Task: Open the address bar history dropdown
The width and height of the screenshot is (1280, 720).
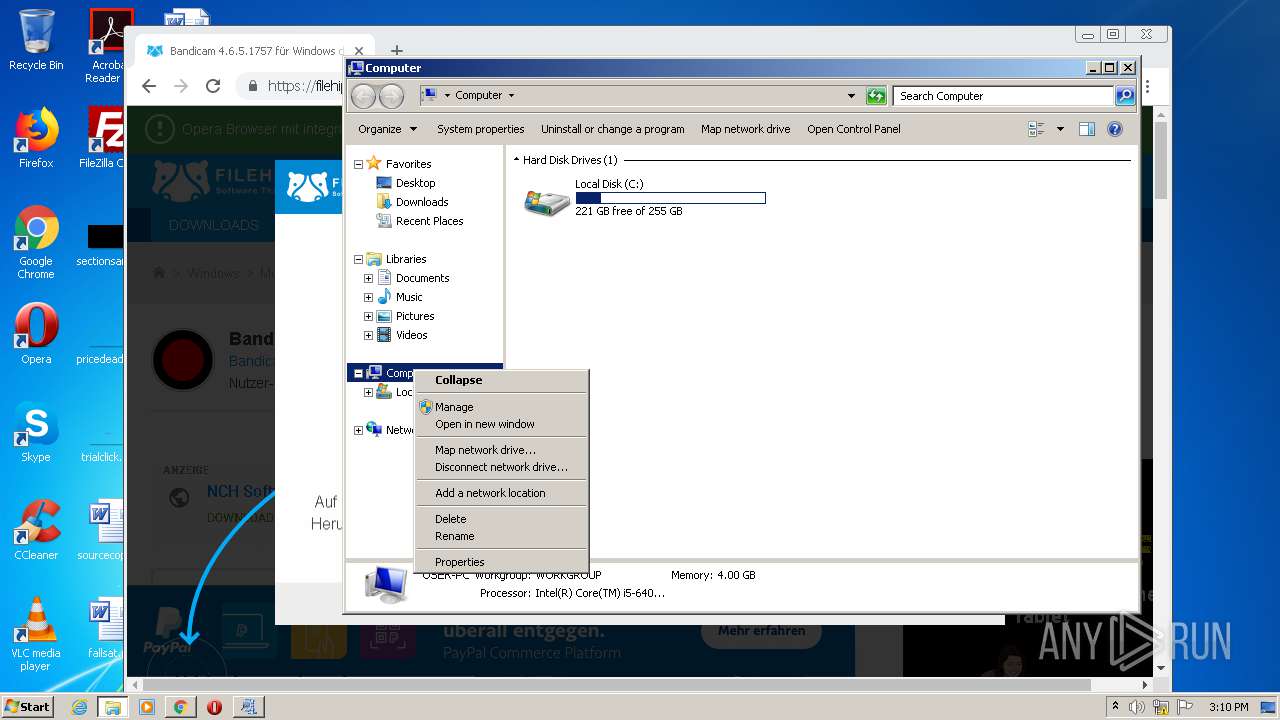Action: coord(851,96)
